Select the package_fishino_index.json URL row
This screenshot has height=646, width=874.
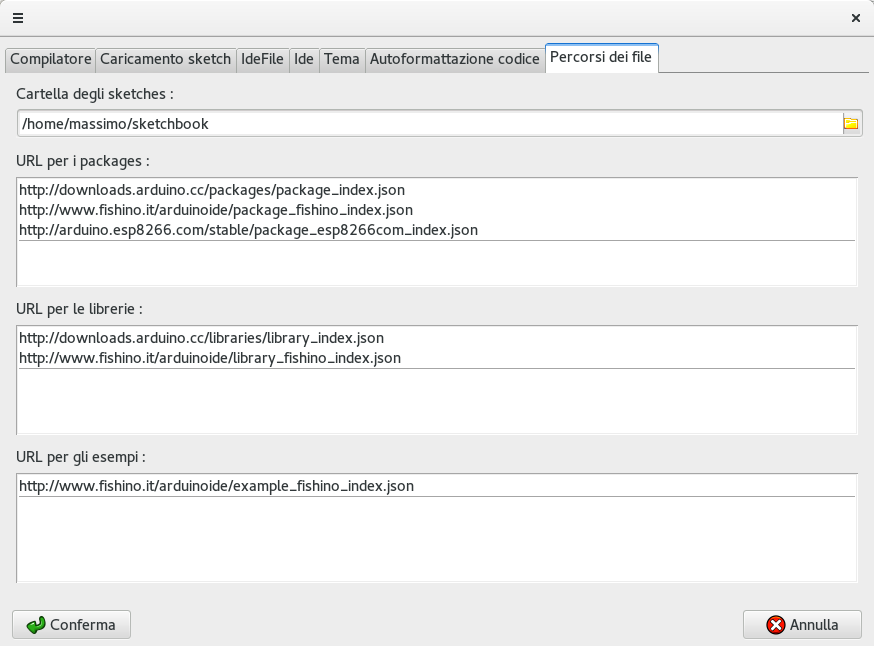click(216, 210)
